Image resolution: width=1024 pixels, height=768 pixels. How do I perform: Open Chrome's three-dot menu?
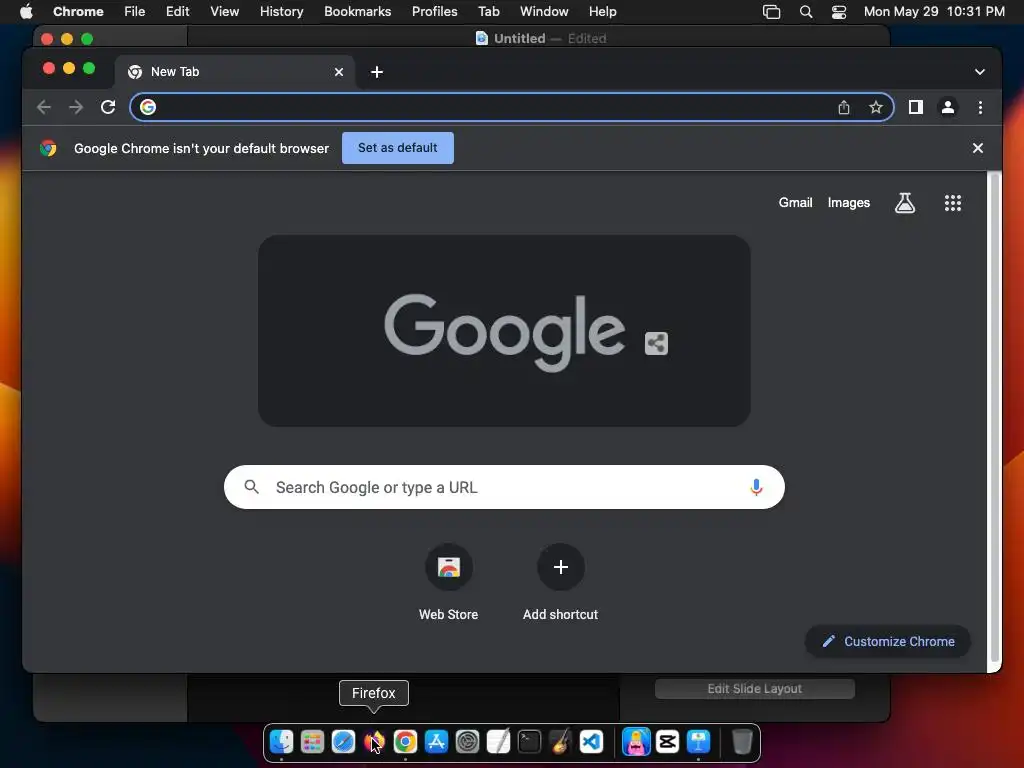coord(980,107)
